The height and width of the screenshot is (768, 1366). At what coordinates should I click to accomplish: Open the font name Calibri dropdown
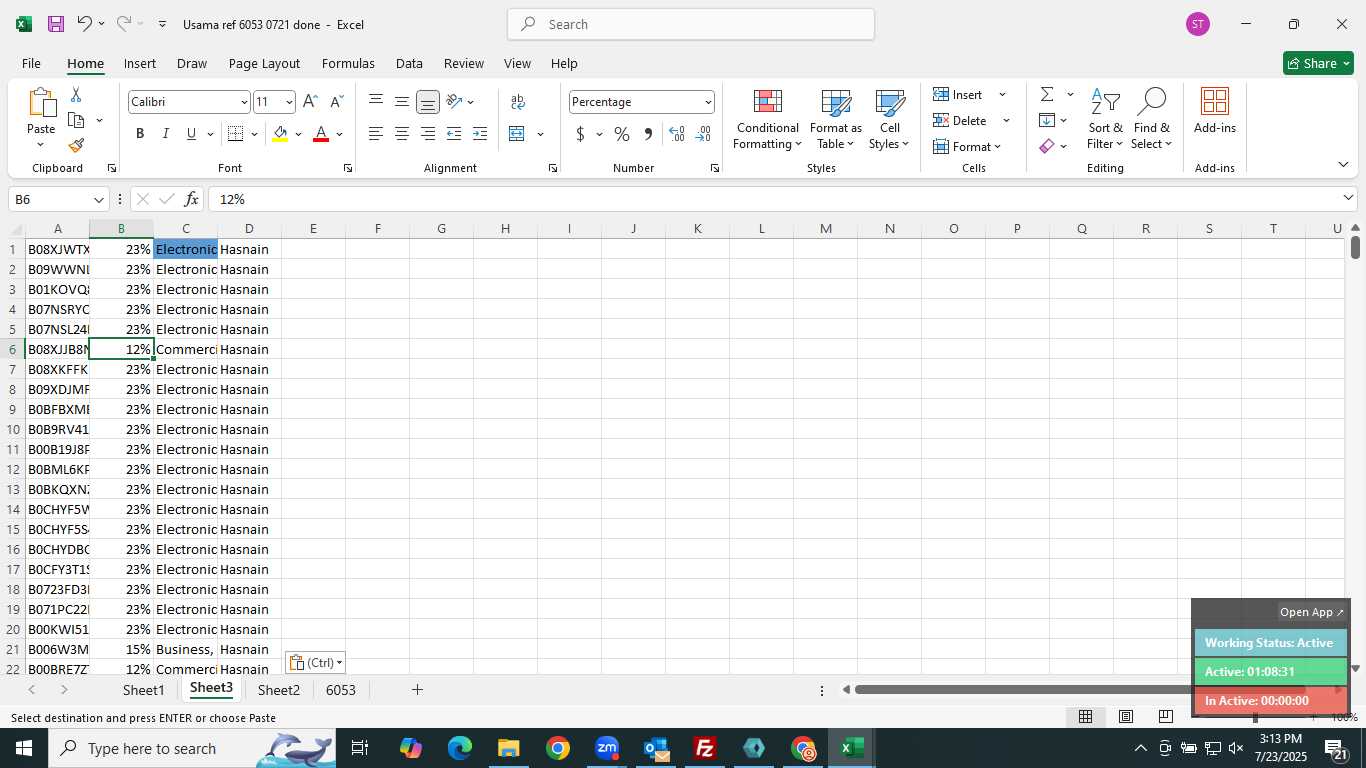click(x=243, y=102)
